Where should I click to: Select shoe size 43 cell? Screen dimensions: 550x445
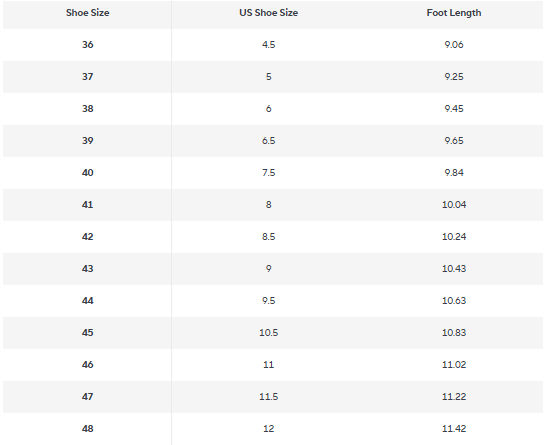pyautogui.click(x=88, y=269)
